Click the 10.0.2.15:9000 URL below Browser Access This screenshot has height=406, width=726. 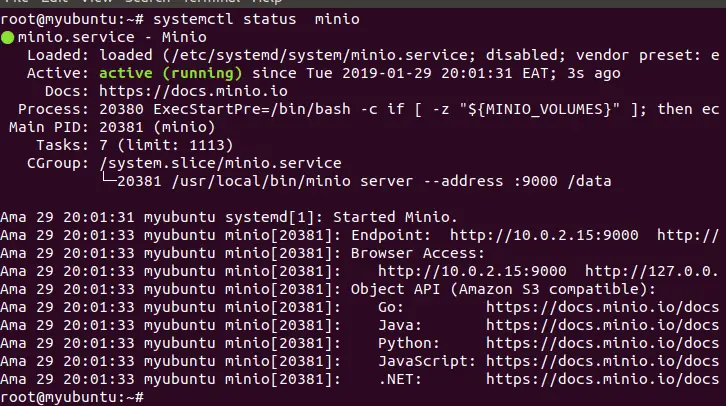(x=472, y=271)
